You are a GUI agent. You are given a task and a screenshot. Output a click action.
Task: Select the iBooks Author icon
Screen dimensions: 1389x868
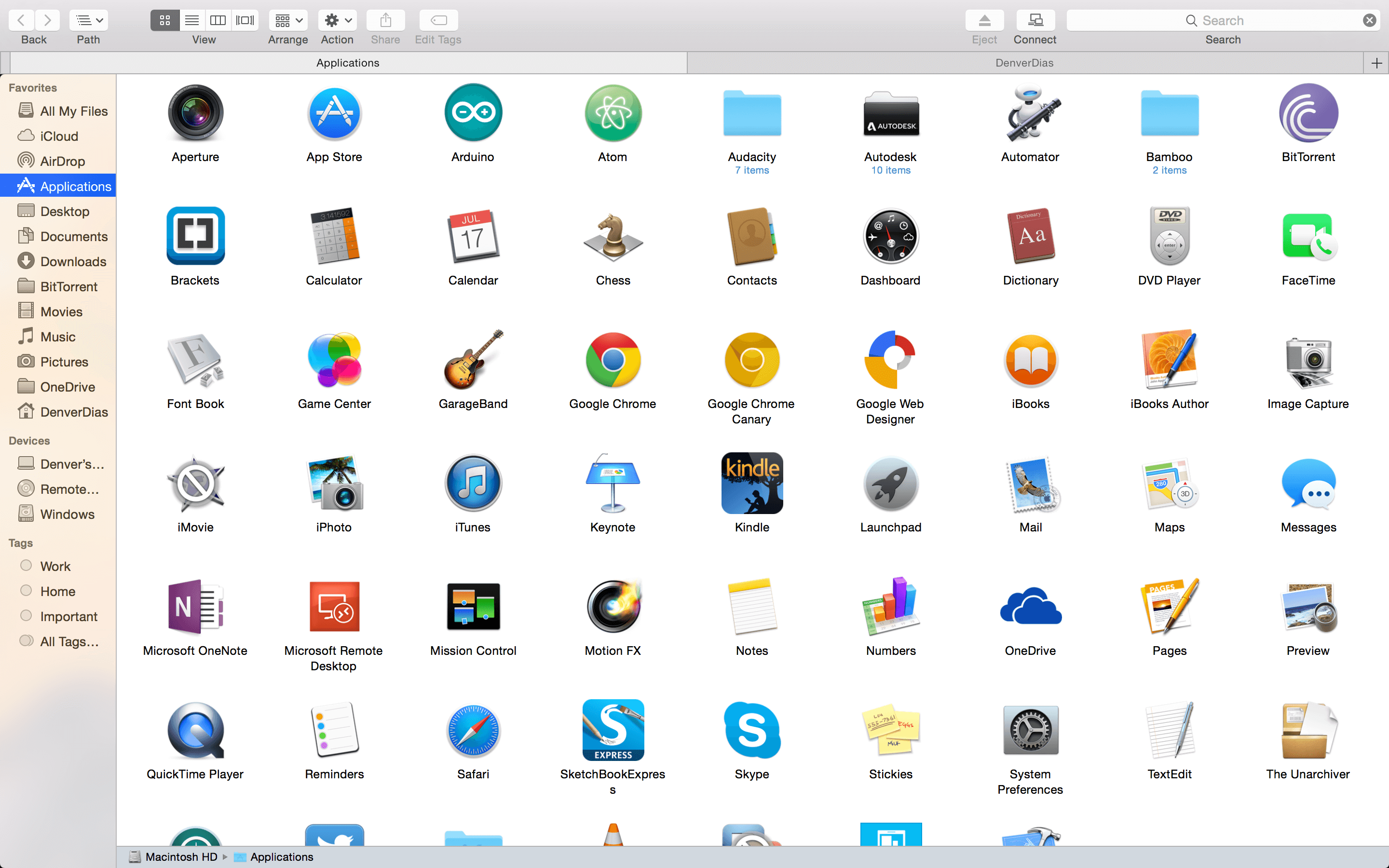[x=1169, y=359]
